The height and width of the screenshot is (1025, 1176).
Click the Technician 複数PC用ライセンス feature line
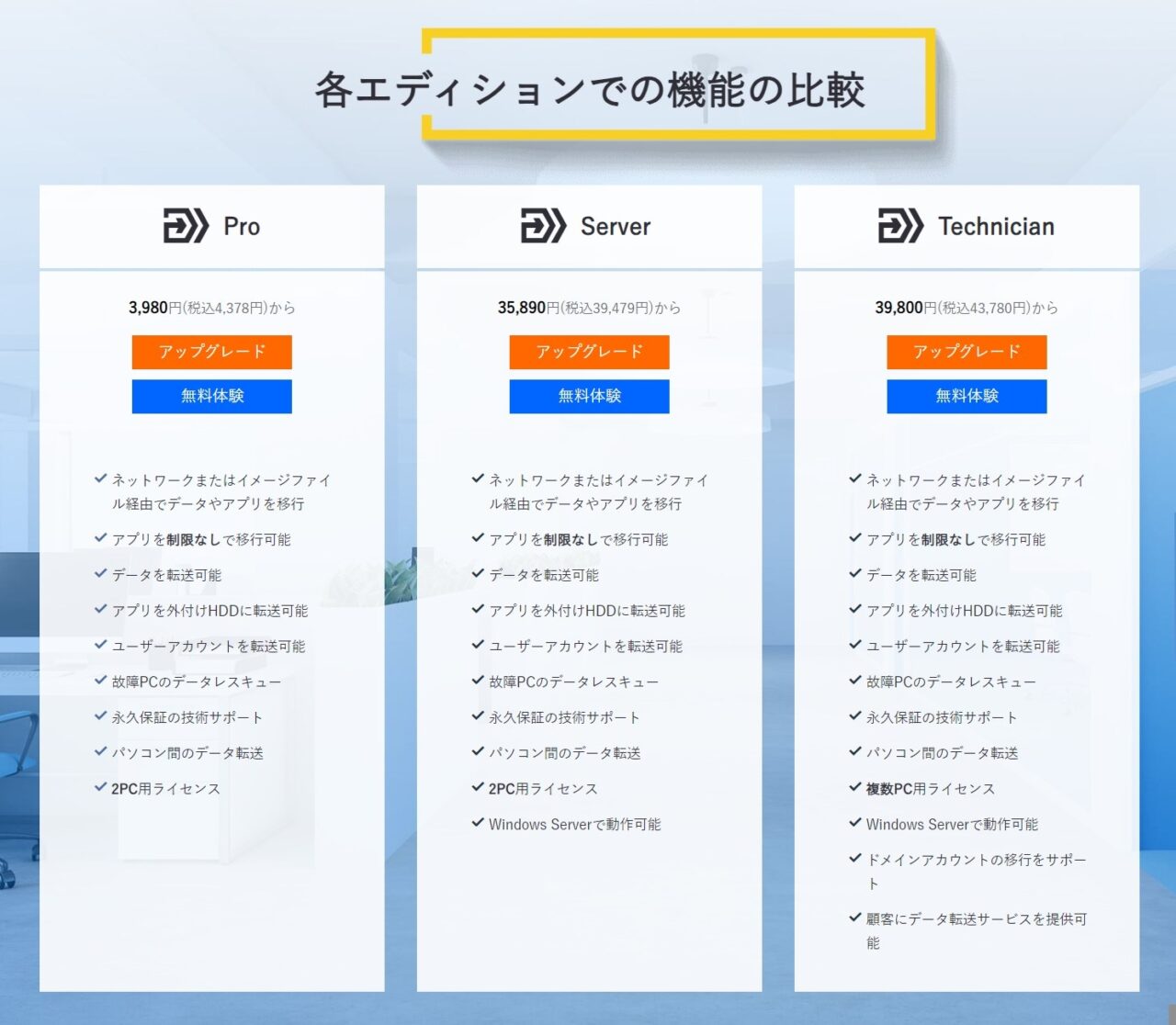(x=931, y=789)
